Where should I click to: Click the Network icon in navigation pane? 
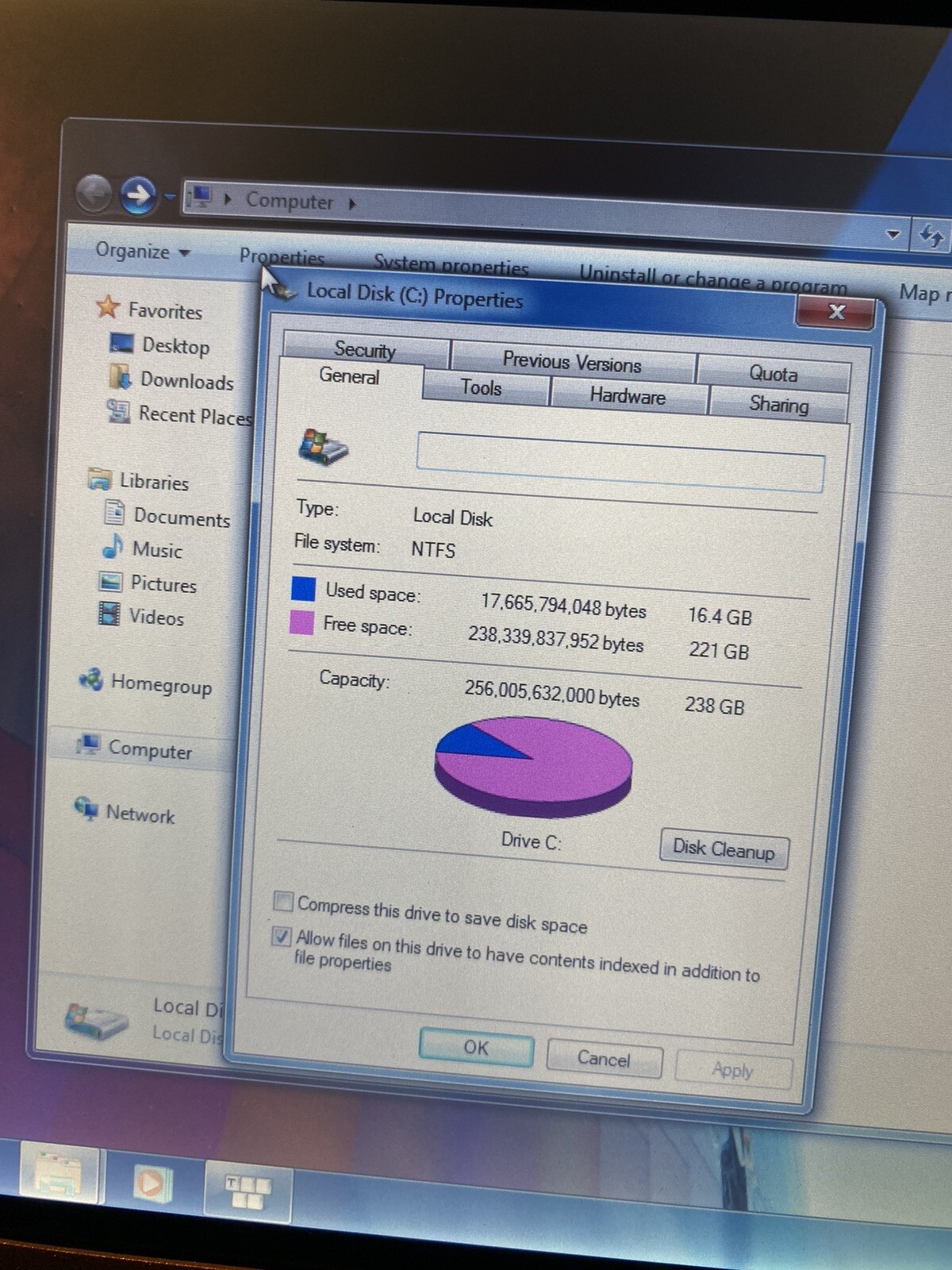[x=86, y=807]
